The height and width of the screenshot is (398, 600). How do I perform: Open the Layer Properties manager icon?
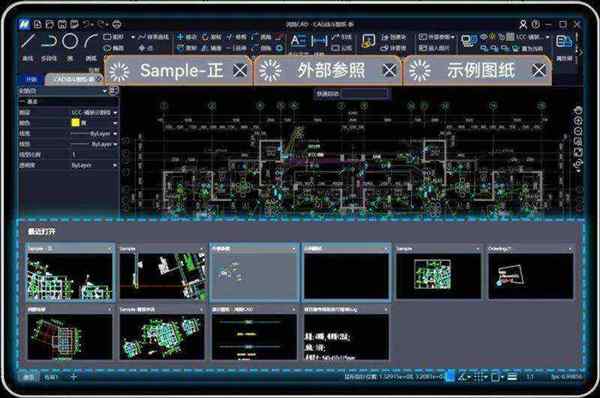(469, 41)
